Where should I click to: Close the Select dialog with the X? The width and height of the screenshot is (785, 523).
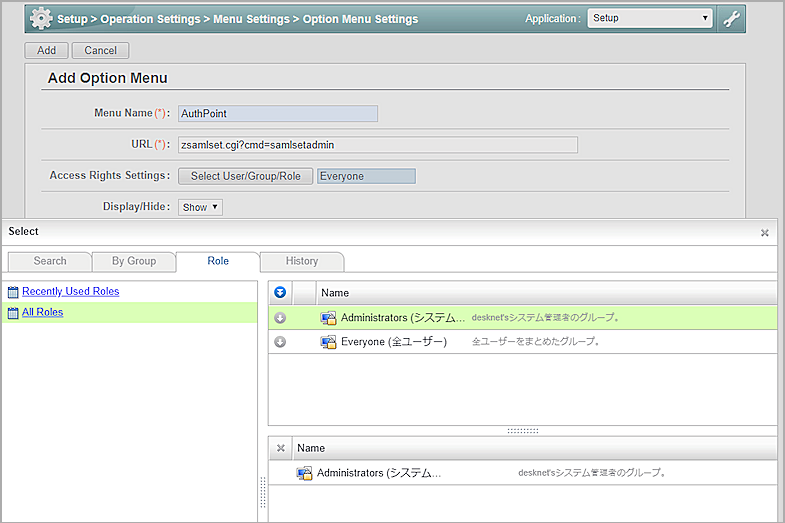(765, 232)
